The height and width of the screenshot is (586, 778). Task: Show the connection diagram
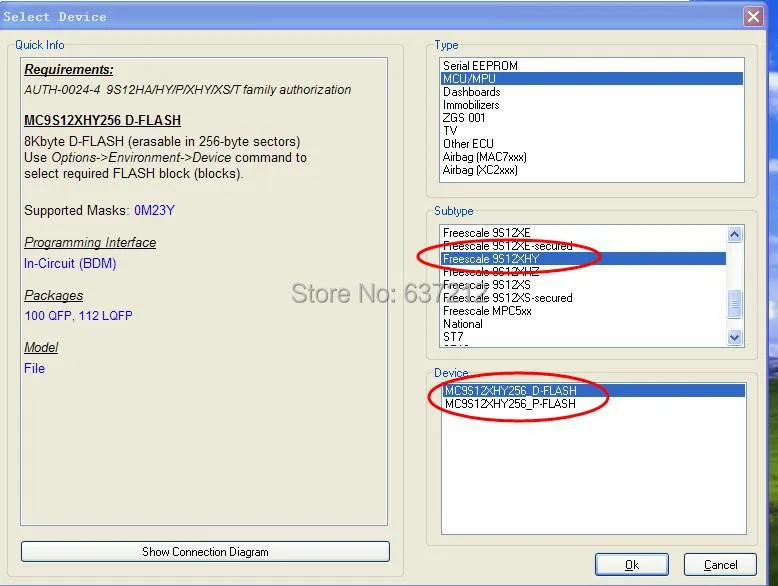pyautogui.click(x=205, y=552)
